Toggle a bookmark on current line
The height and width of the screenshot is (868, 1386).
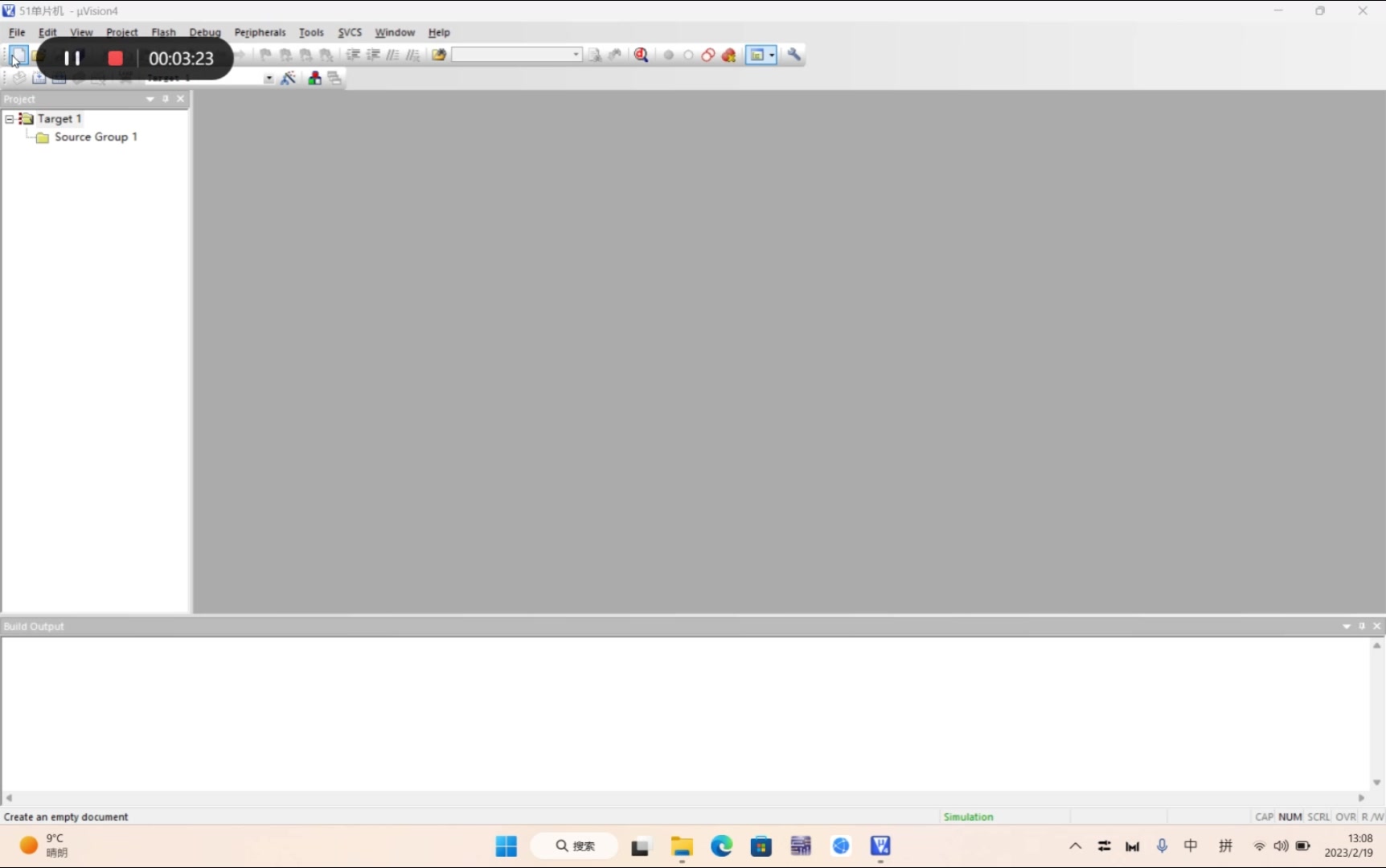tap(265, 55)
